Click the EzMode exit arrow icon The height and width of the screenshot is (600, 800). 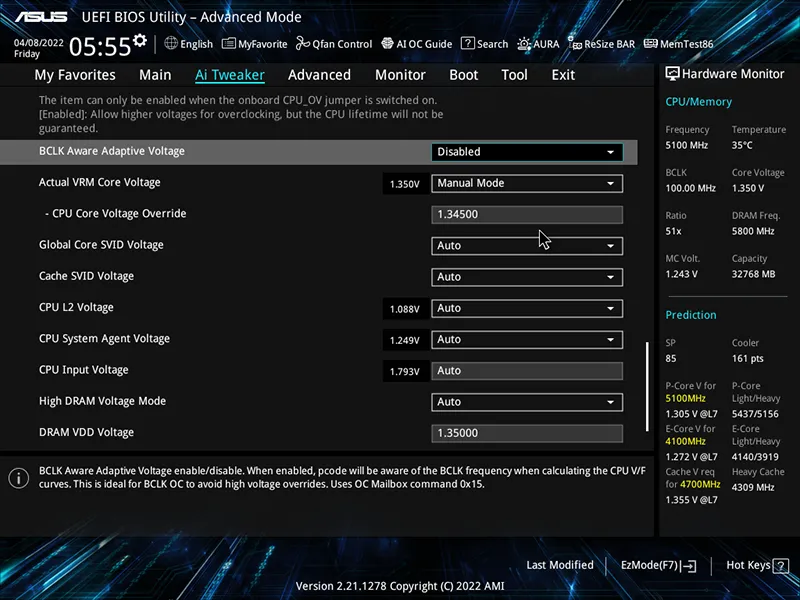(688, 566)
